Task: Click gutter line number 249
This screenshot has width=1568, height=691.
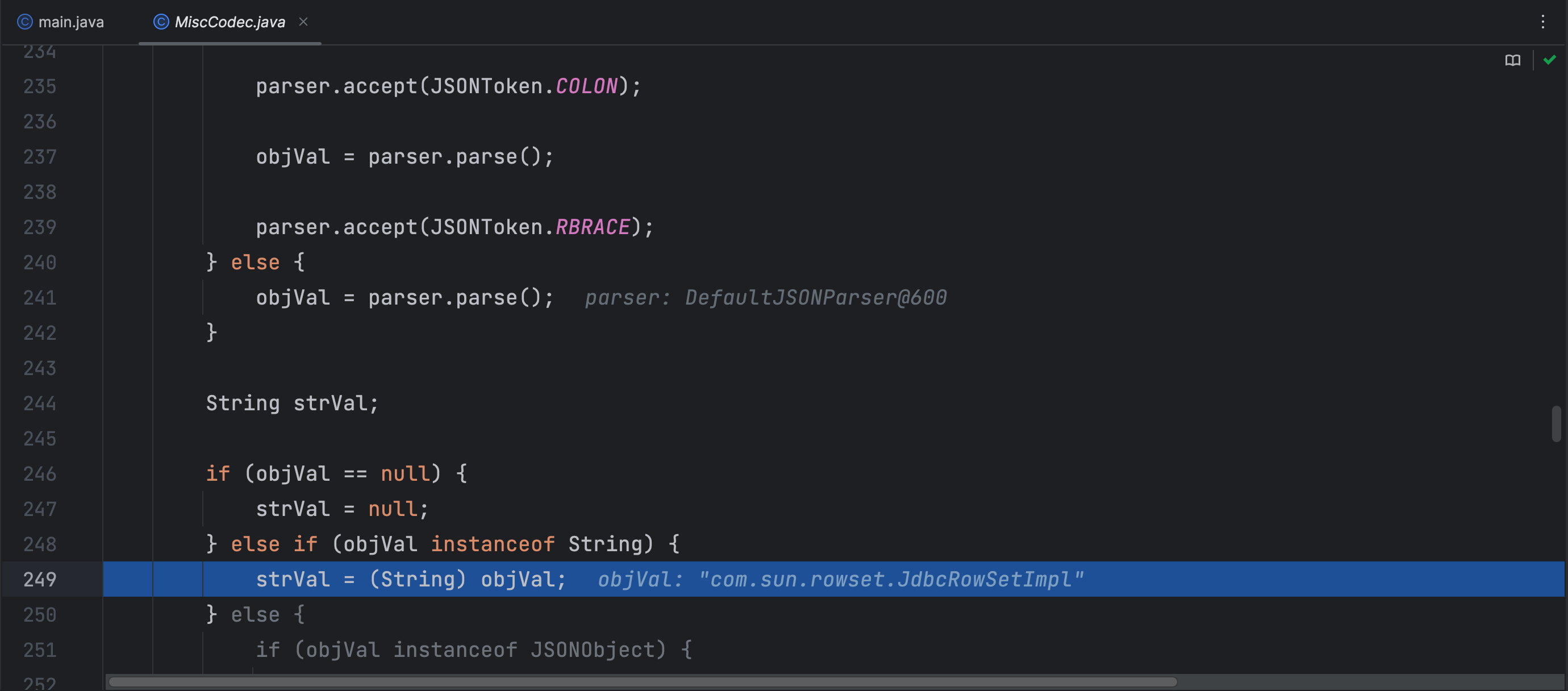Action: 40,579
